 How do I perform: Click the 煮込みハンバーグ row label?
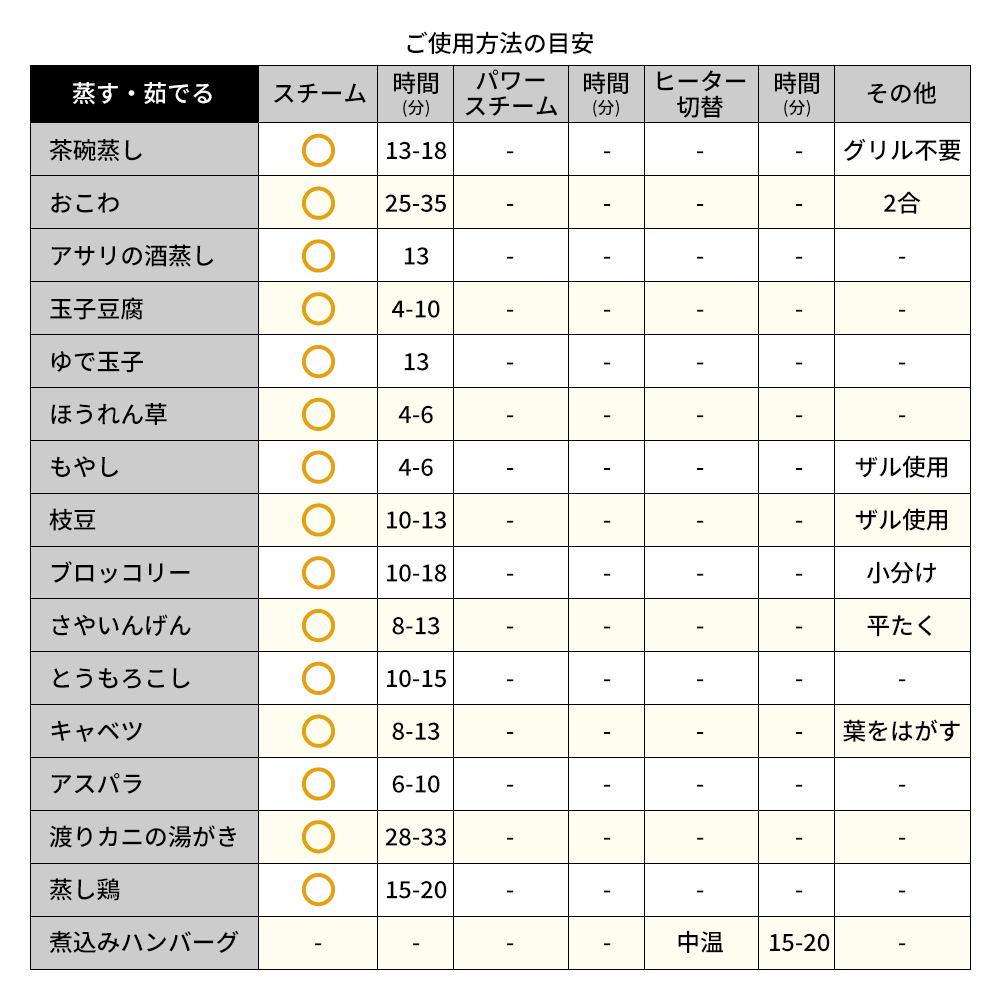[144, 943]
